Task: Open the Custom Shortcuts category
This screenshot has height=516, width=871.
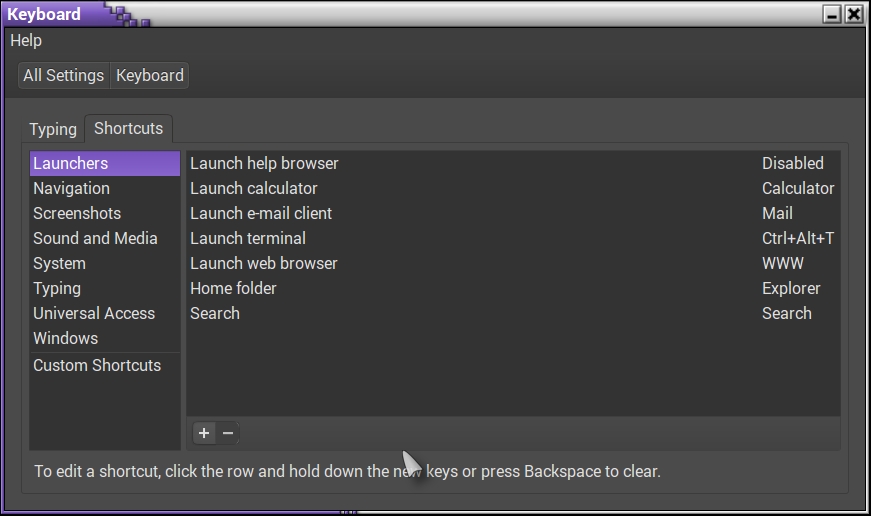Action: pyautogui.click(x=97, y=365)
